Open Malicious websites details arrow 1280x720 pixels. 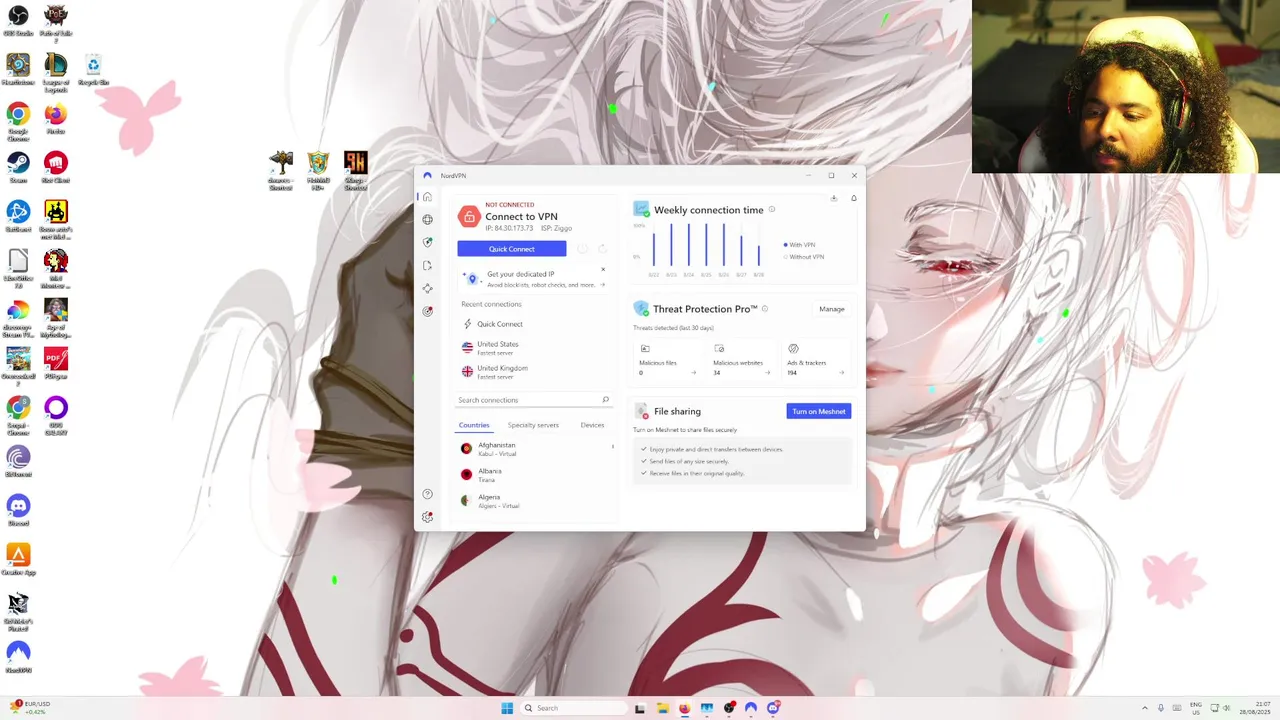tap(768, 373)
